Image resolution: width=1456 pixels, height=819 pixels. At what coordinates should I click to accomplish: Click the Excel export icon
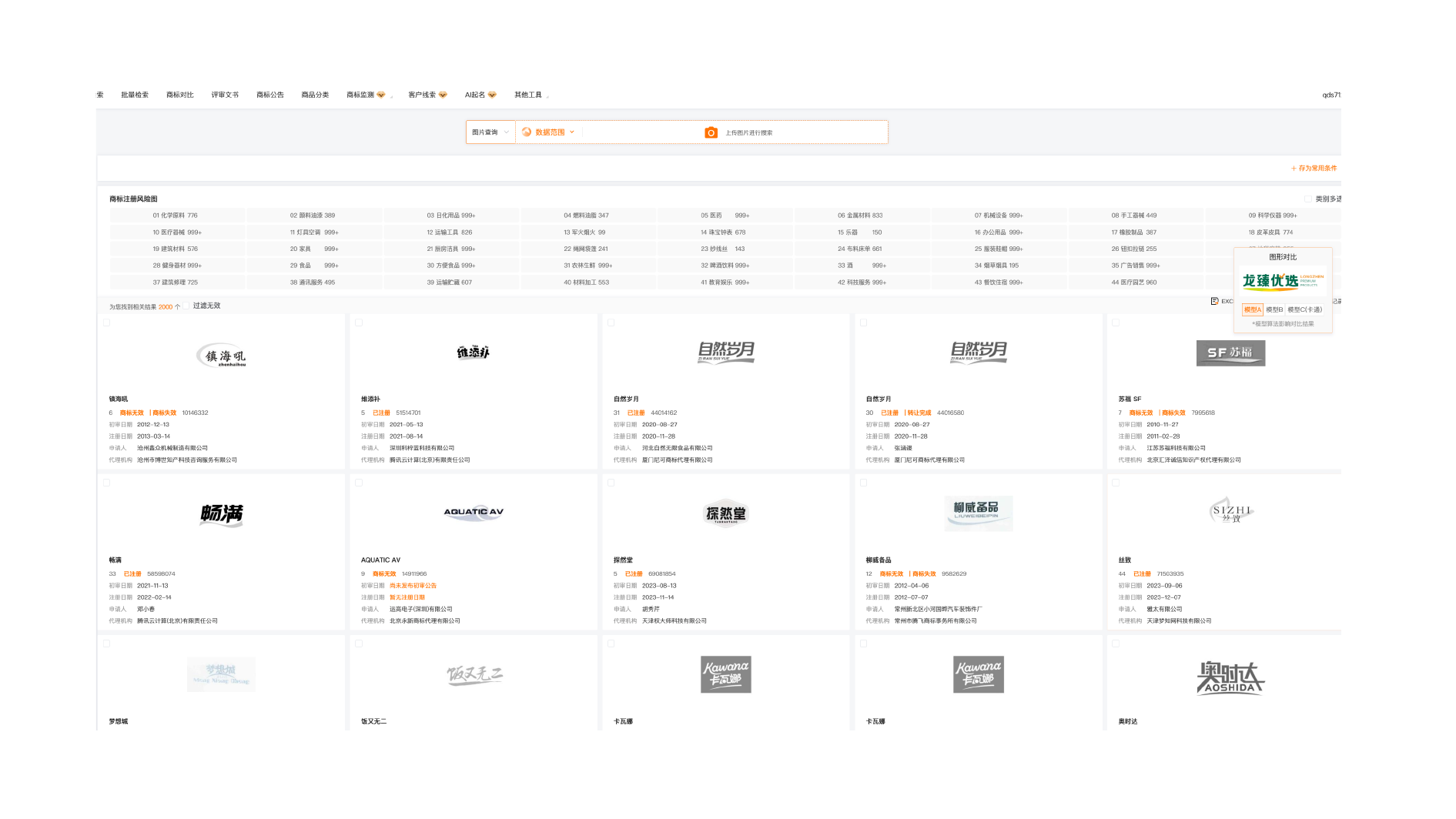click(1214, 301)
